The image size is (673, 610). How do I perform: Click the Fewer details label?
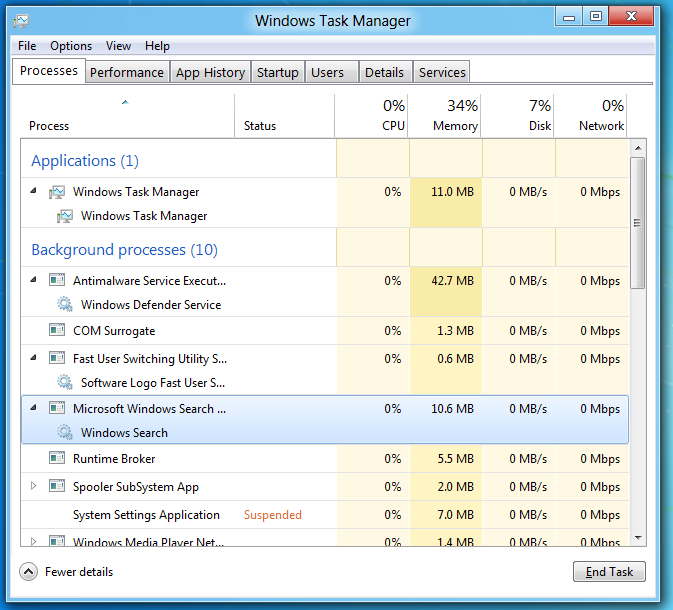tap(79, 572)
